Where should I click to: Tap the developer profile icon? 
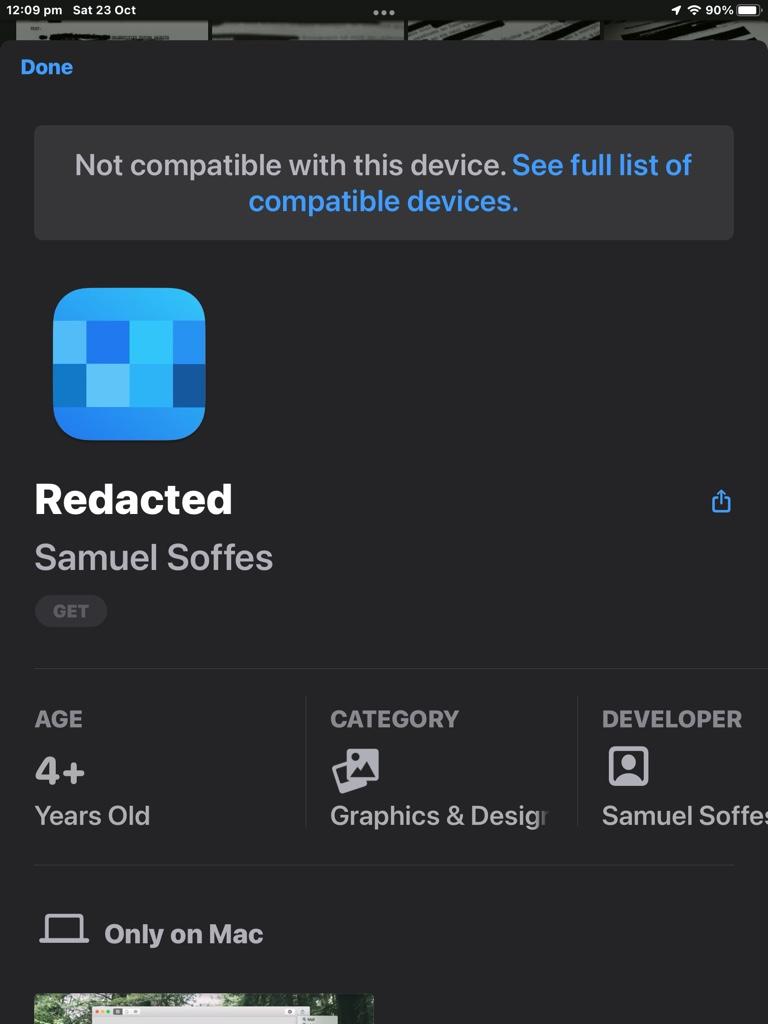(x=628, y=767)
